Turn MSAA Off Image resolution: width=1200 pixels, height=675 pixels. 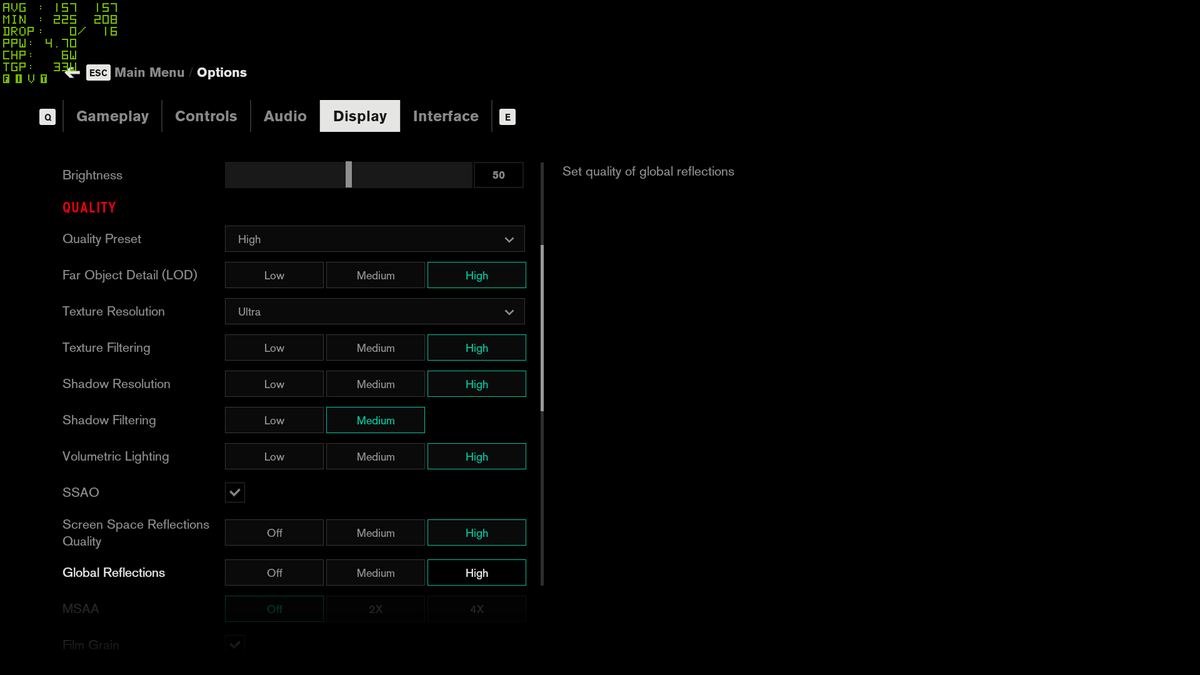(x=274, y=609)
